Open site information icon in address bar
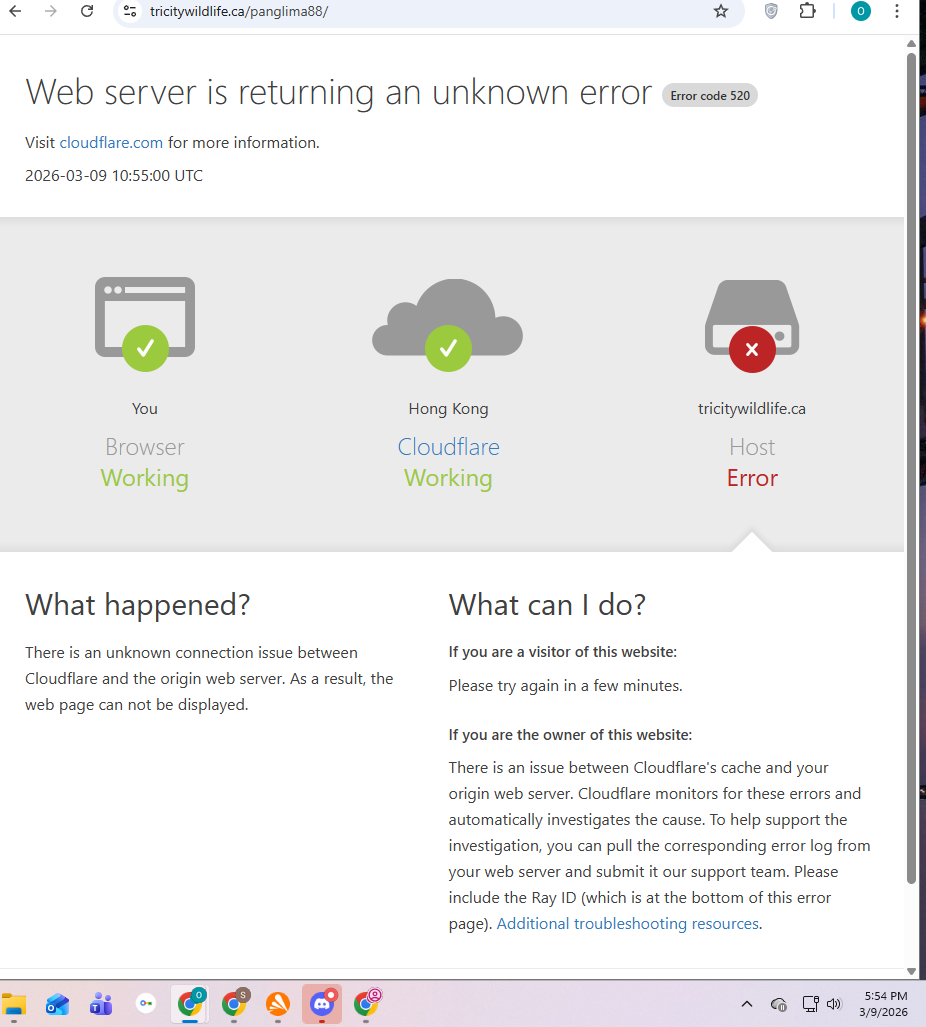Screen dimensions: 926x1027 (x=130, y=11)
